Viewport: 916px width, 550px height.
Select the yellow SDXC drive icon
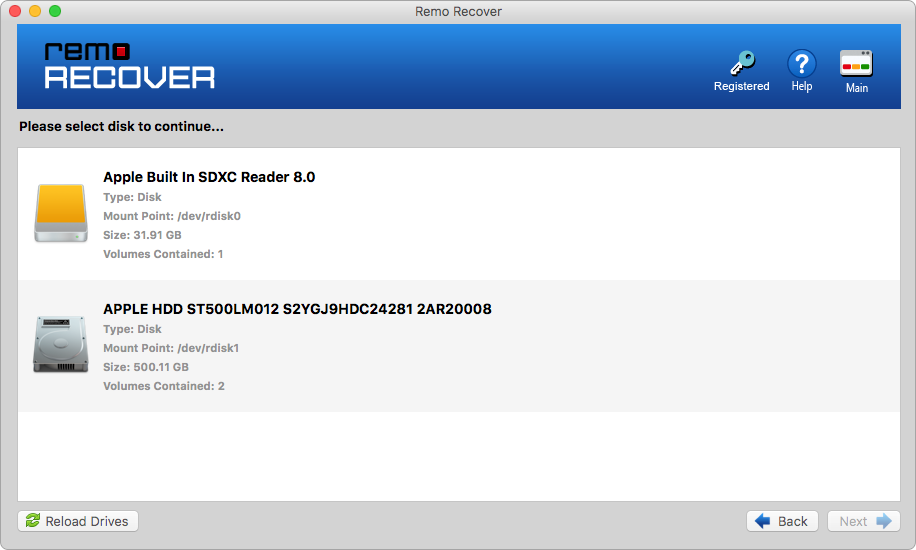point(61,213)
